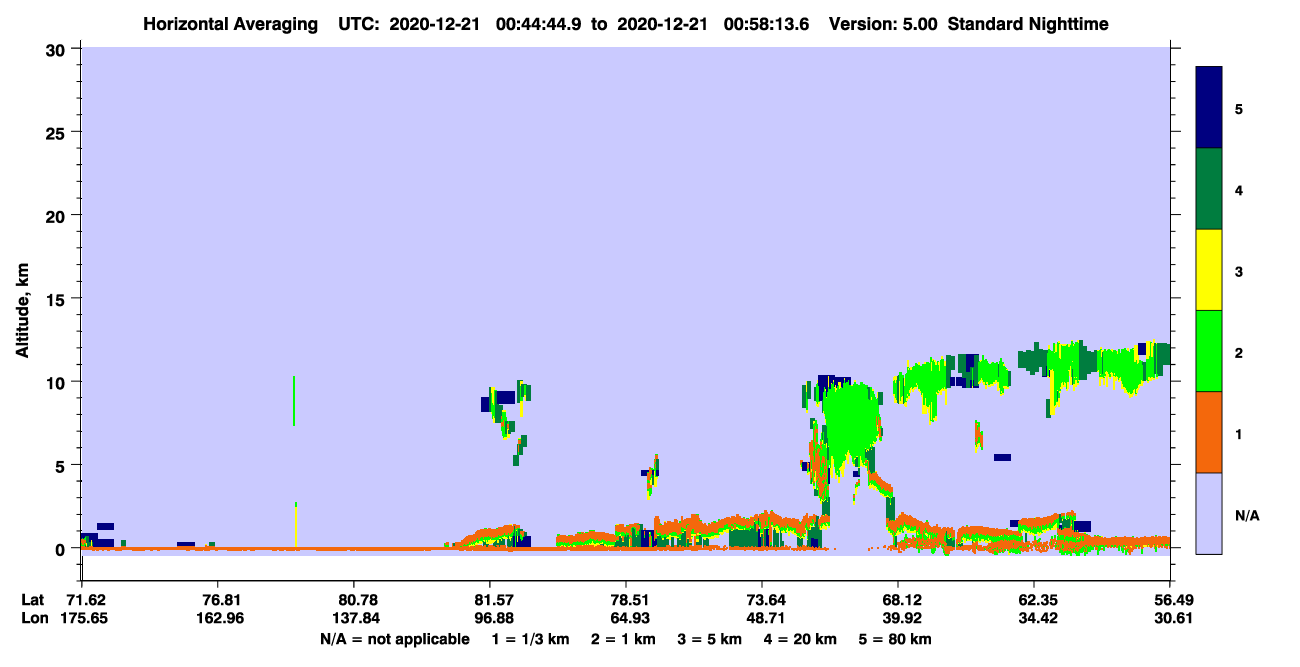
Task: Click the '4 = 20 km' legend entry
Action: click(x=799, y=639)
